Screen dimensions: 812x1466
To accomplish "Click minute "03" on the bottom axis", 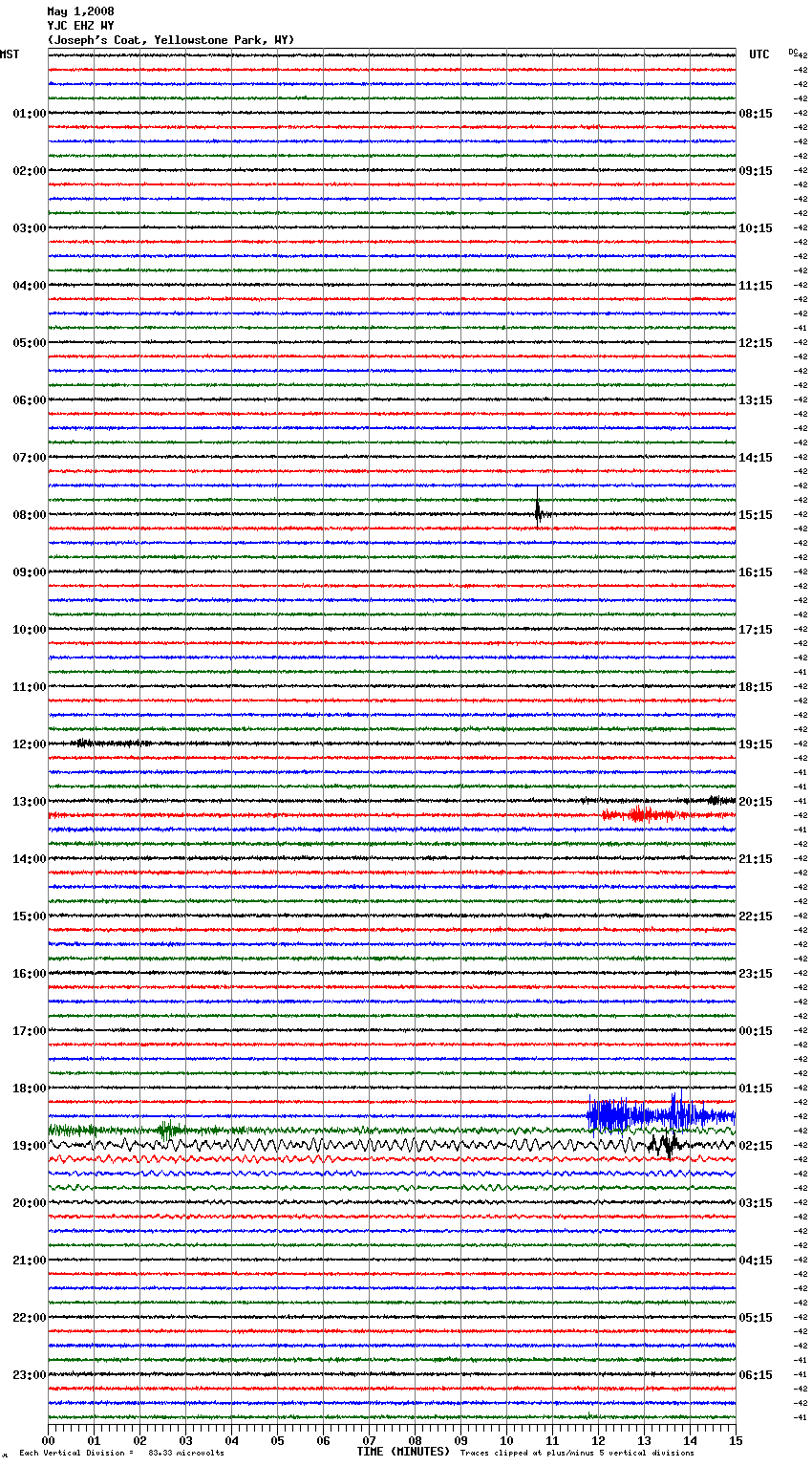I will [x=185, y=1440].
